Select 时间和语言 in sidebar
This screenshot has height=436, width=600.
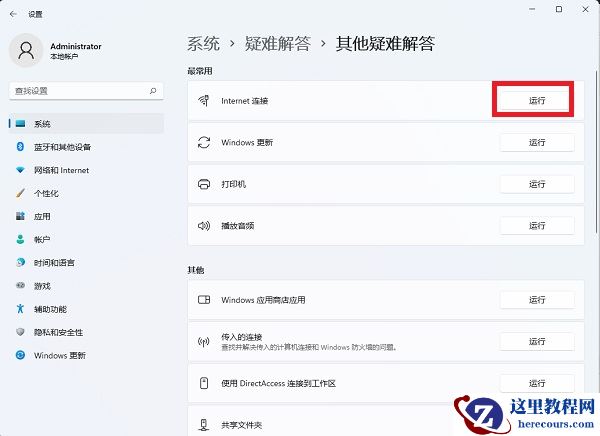tap(86, 263)
